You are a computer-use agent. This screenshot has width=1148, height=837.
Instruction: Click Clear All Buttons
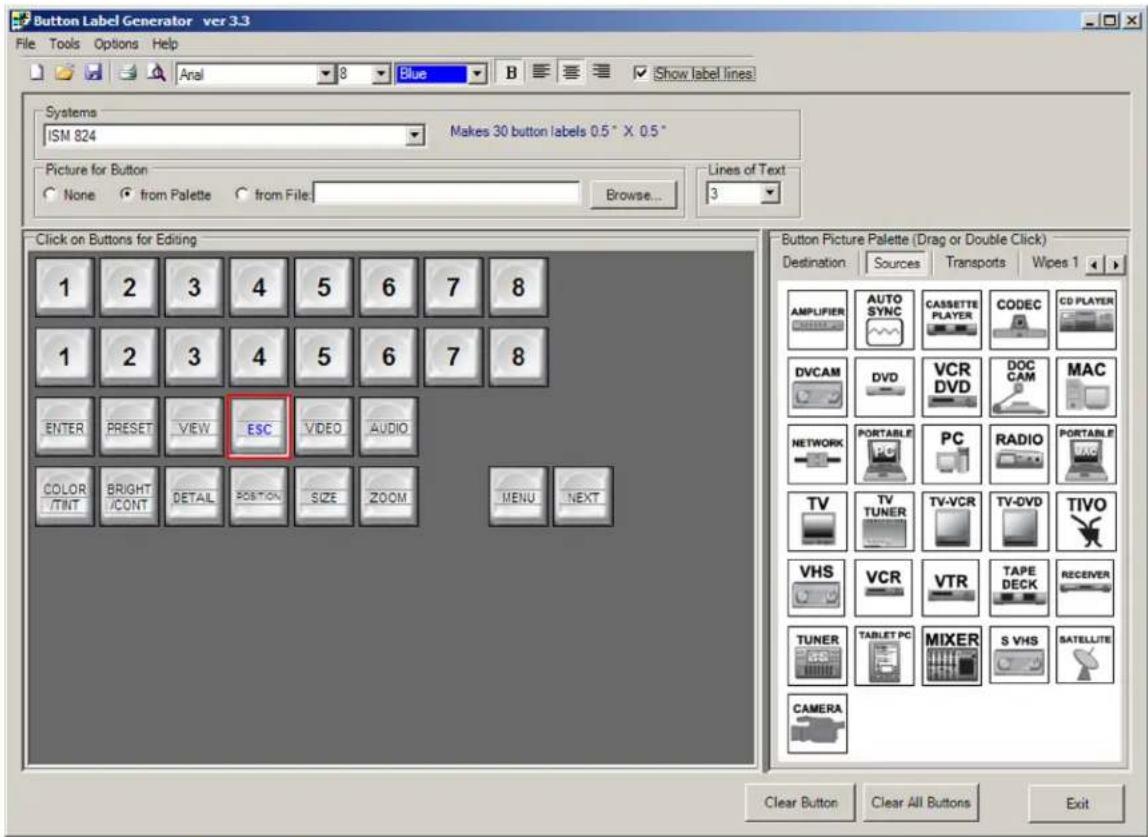[x=920, y=803]
